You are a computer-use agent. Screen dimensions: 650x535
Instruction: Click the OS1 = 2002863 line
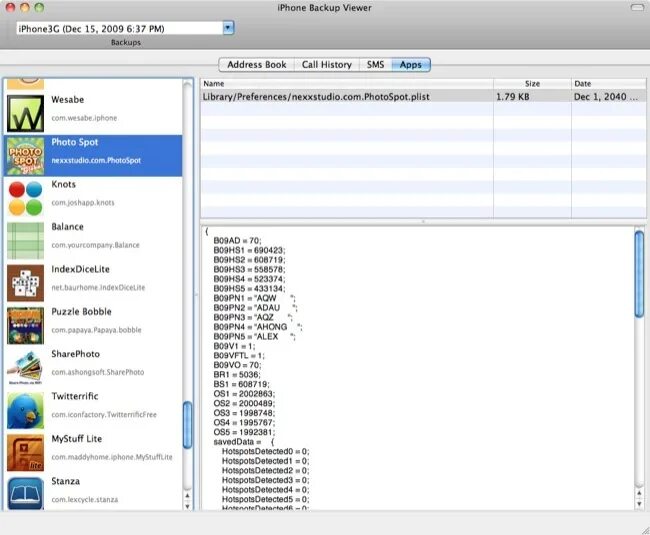244,394
